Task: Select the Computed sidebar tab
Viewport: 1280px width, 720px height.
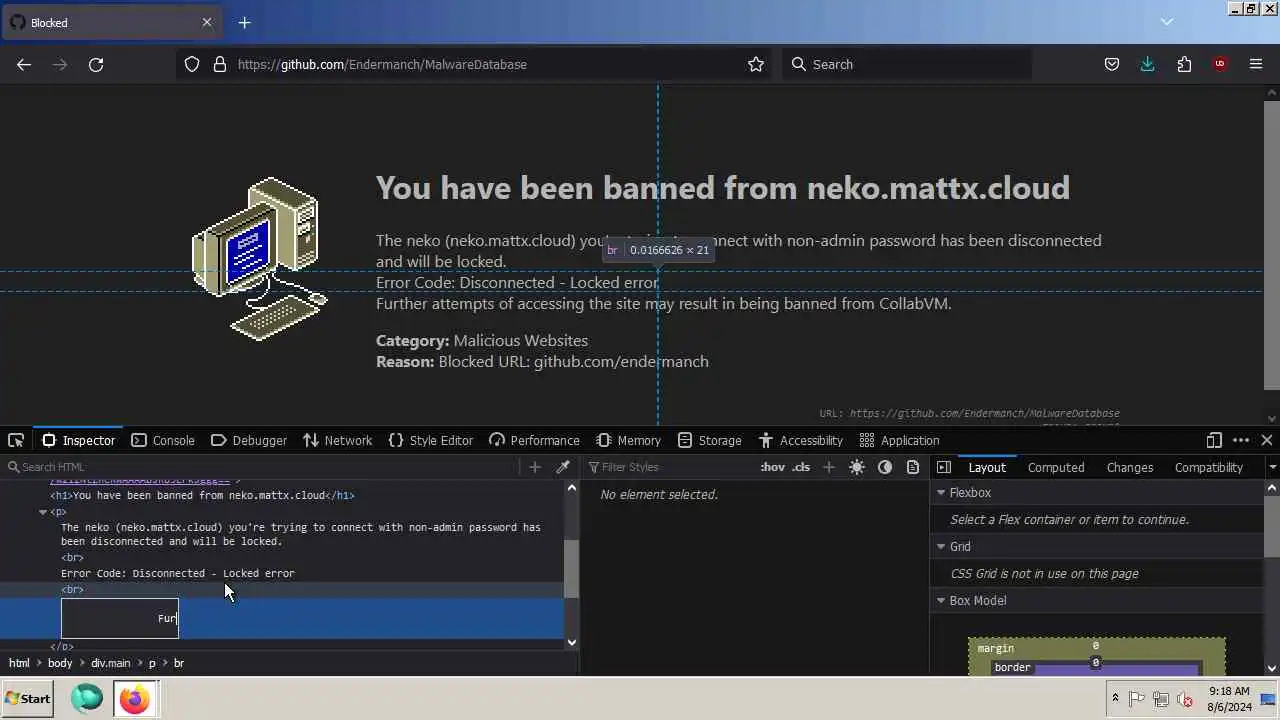Action: coord(1056,467)
